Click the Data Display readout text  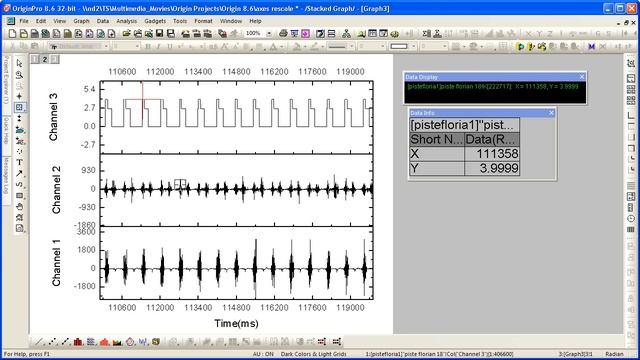[493, 87]
